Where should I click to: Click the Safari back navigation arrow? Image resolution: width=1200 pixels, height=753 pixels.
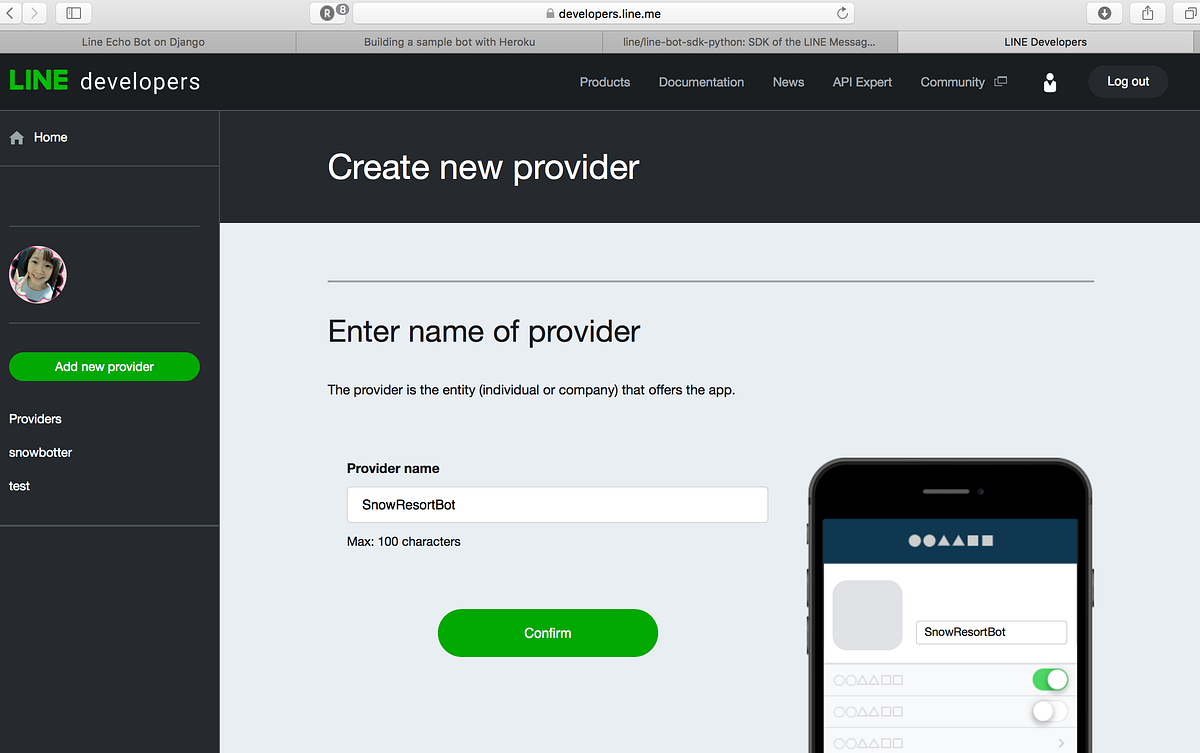tap(10, 13)
